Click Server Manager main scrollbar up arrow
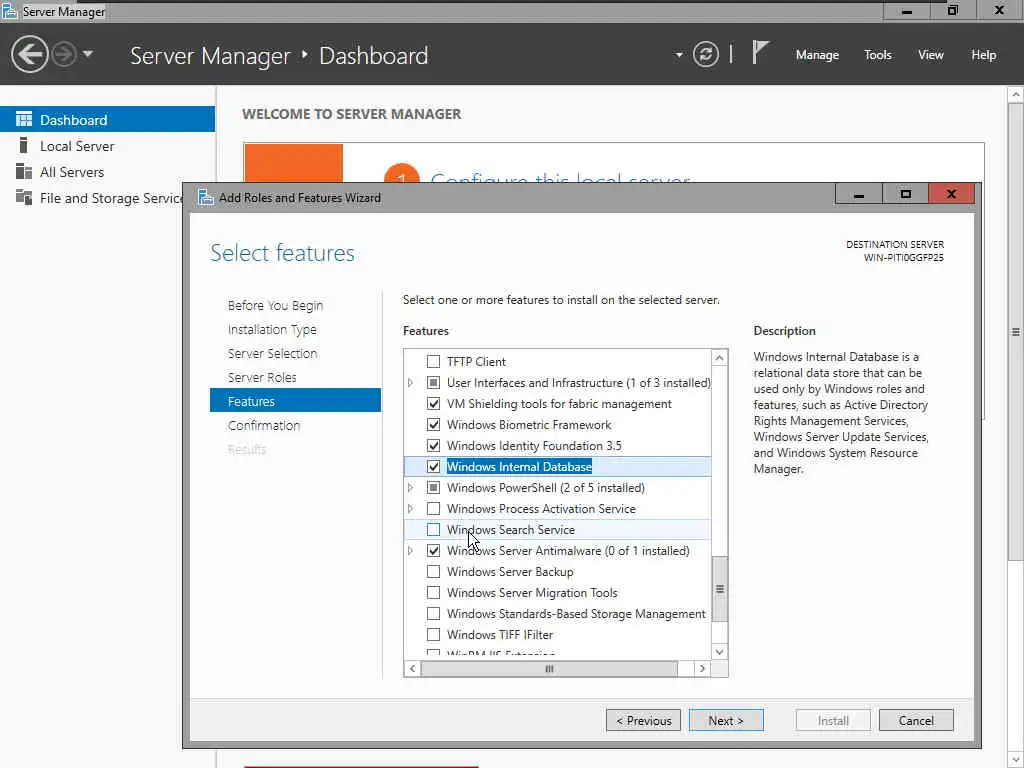Screen dimensions: 1024x768 (x=1016, y=95)
